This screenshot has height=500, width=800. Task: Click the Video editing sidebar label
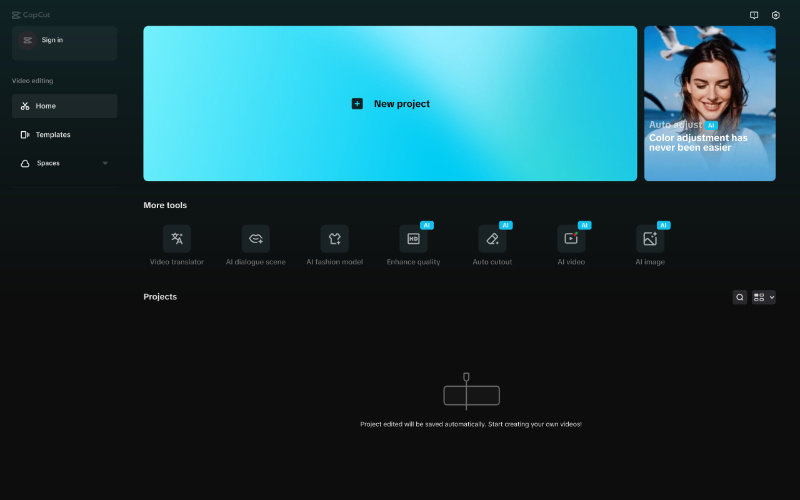[x=33, y=81]
